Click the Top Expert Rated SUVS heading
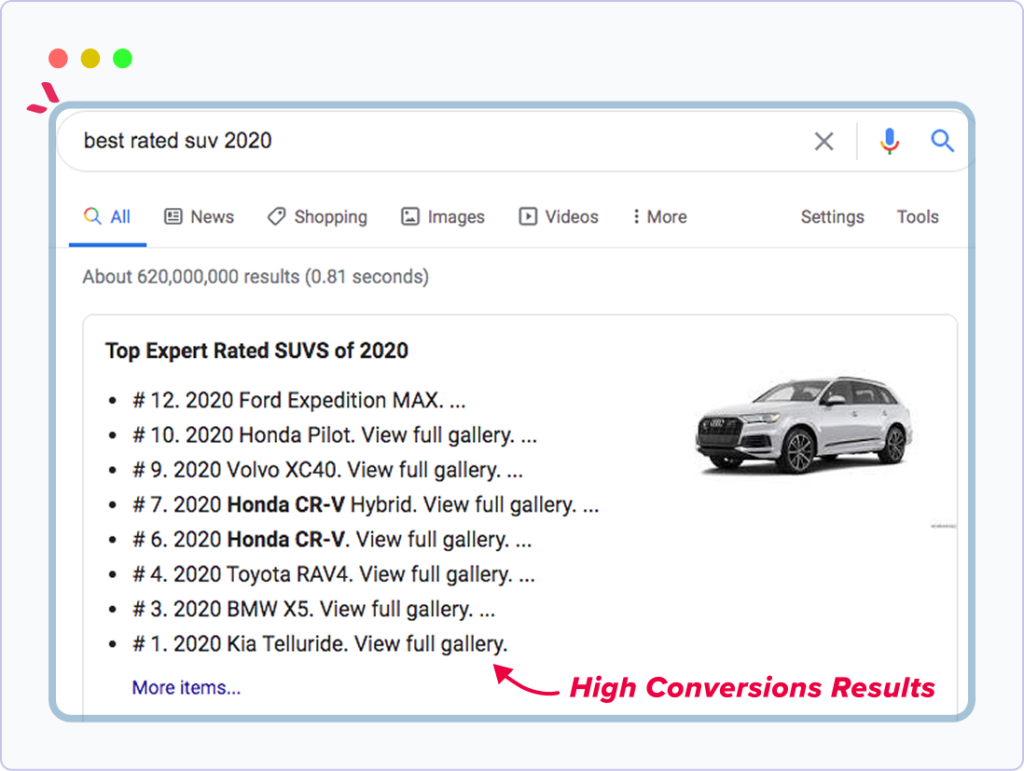Image resolution: width=1024 pixels, height=771 pixels. point(257,351)
